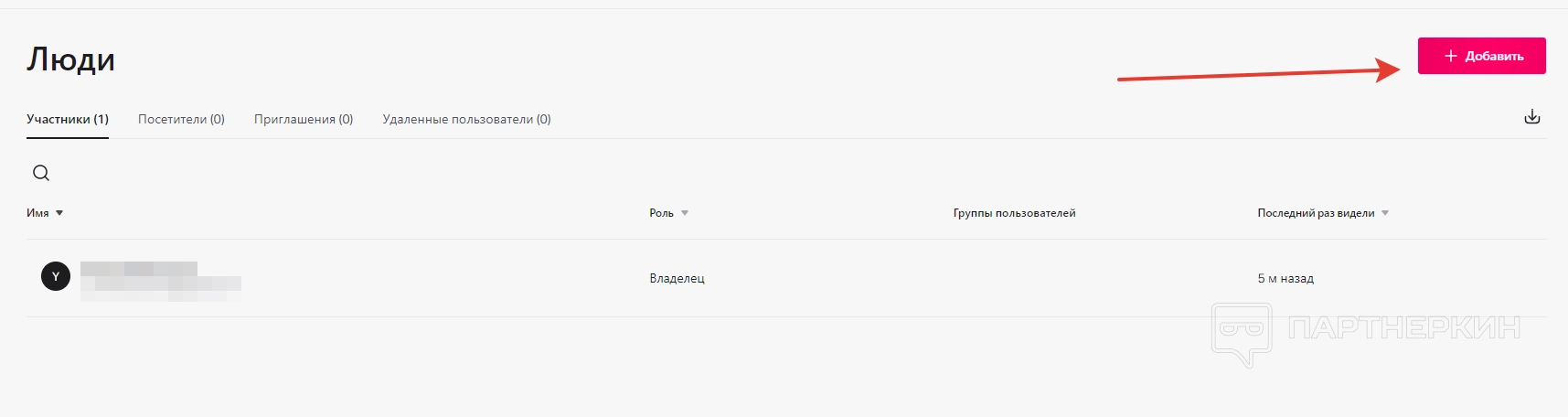This screenshot has height=417, width=1568.
Task: Click the plus icon in Добавить
Action: click(1450, 56)
